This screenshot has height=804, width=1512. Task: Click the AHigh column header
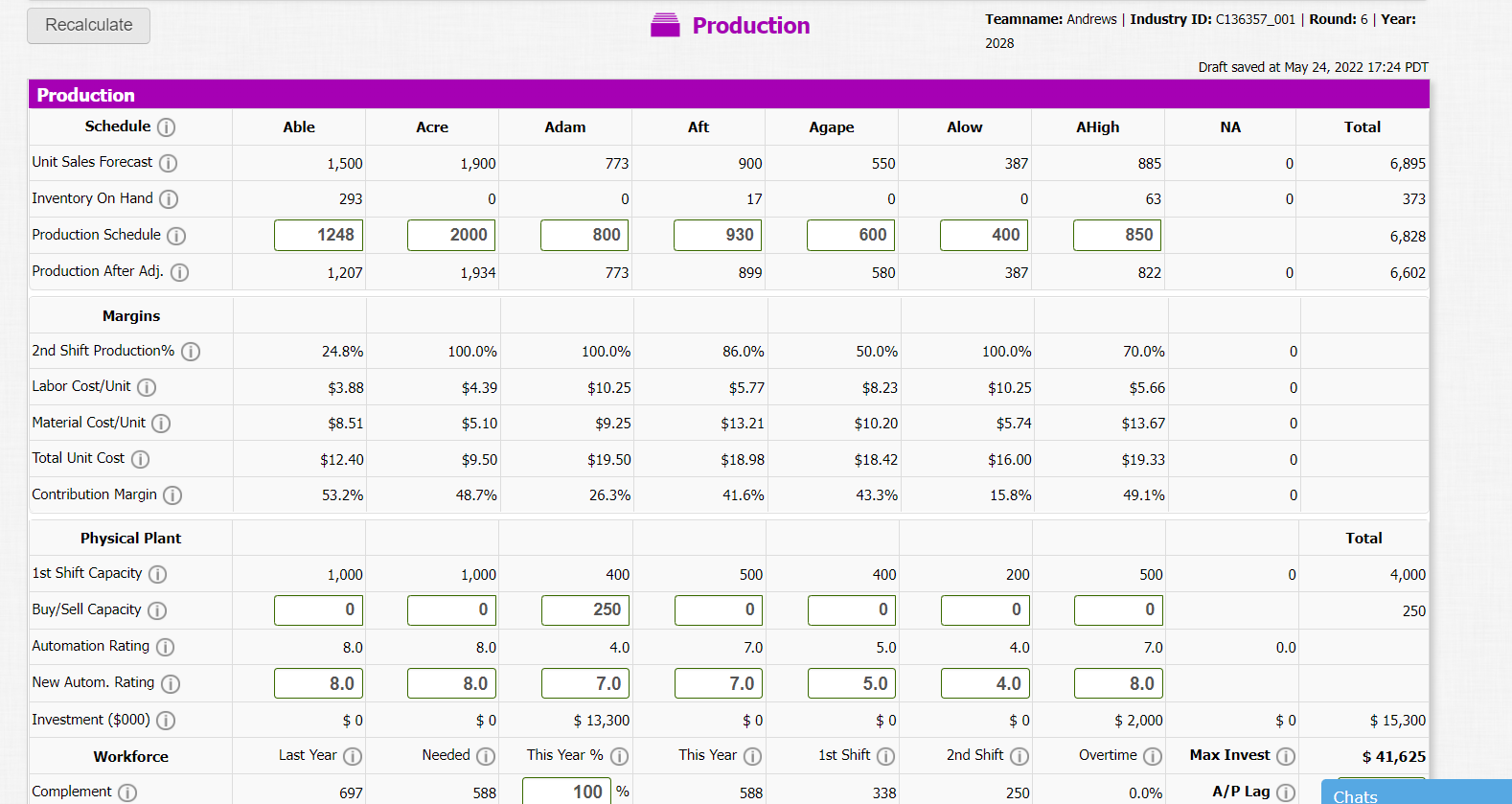1098,127
